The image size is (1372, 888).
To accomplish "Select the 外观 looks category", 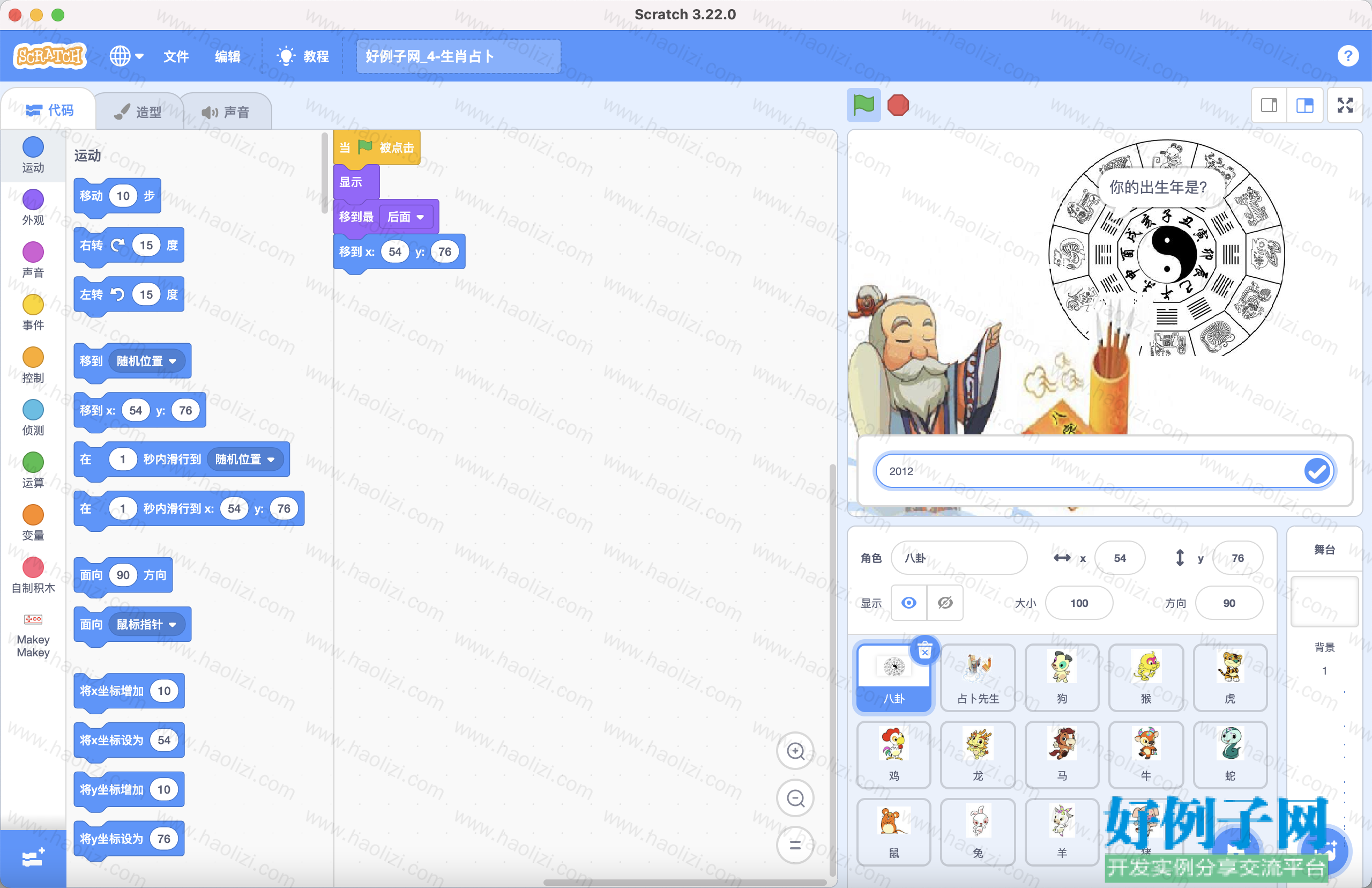I will click(33, 207).
